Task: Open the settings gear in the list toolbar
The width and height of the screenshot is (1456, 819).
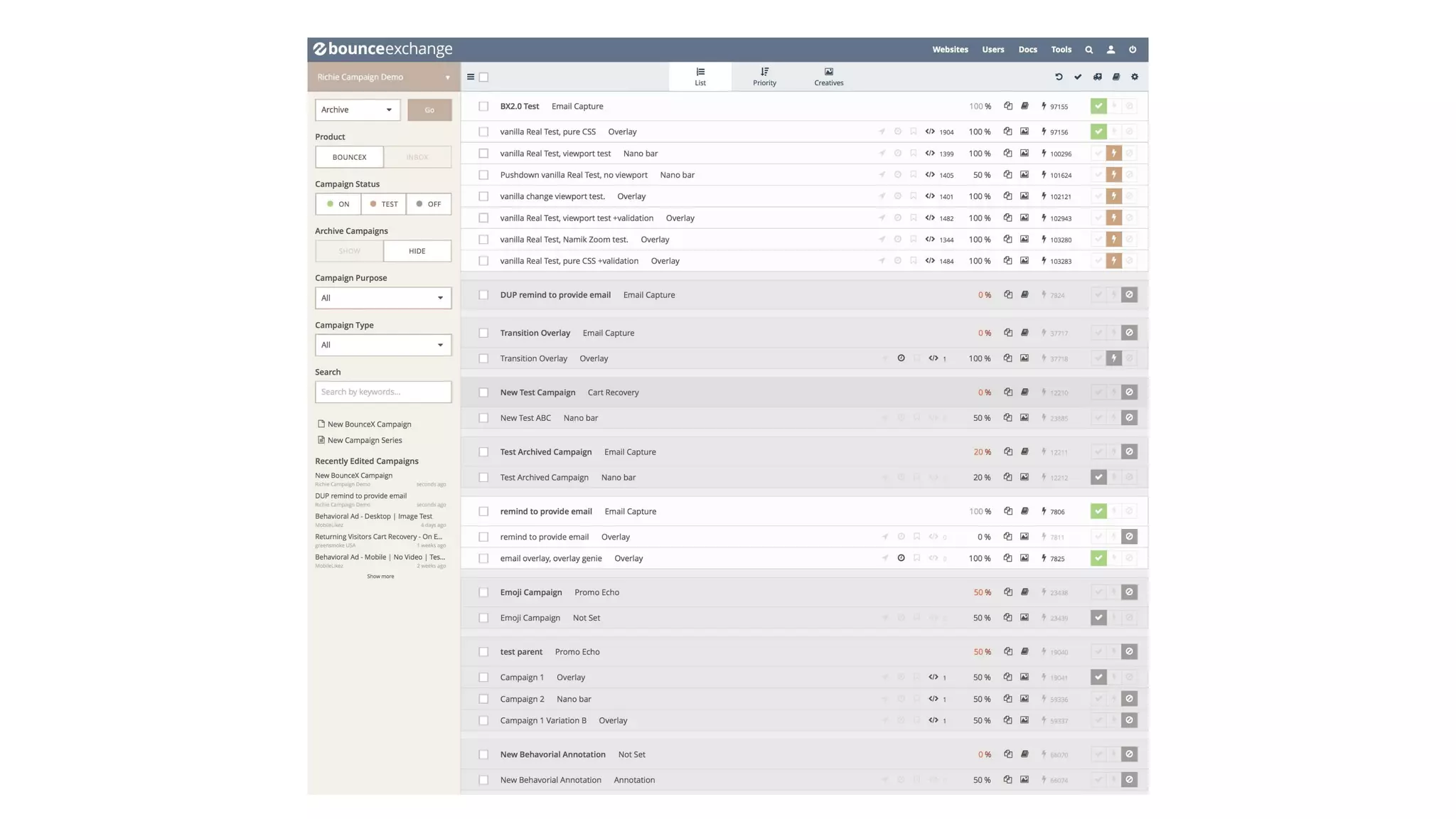Action: [1135, 77]
